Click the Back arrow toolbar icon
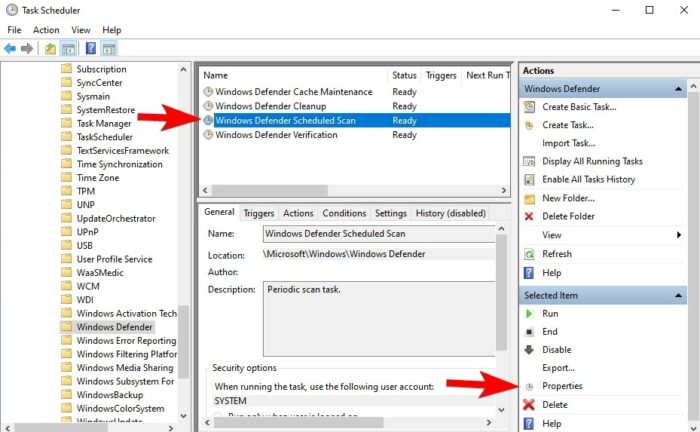 [10, 48]
